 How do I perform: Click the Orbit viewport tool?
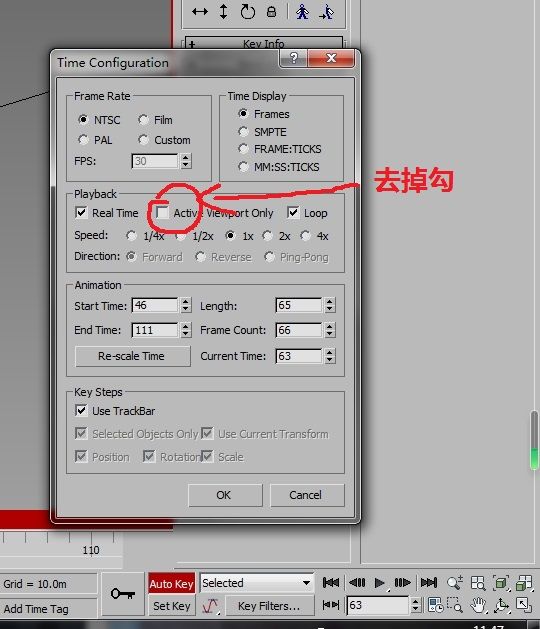point(501,605)
